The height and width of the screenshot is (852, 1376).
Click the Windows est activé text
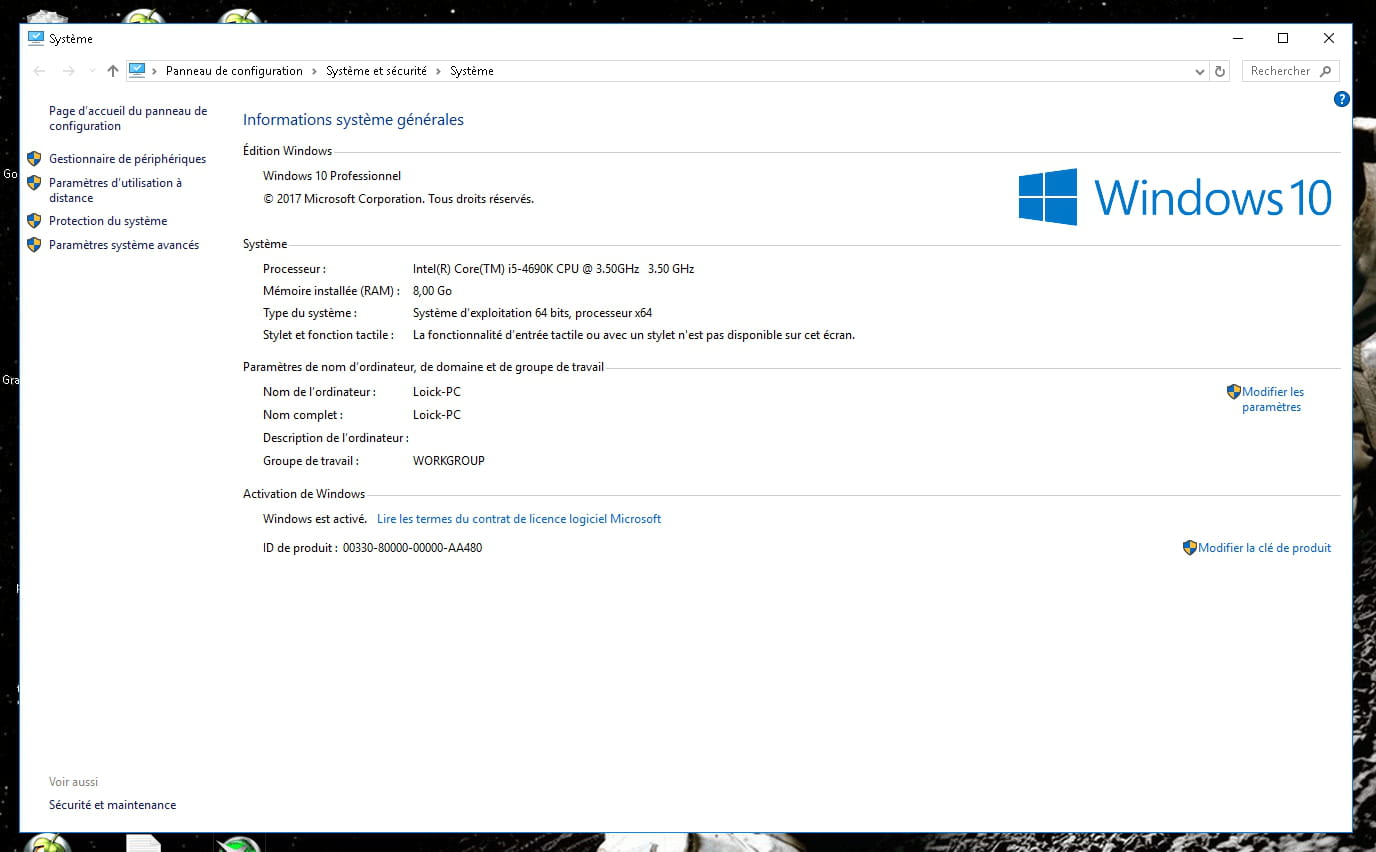tap(315, 519)
